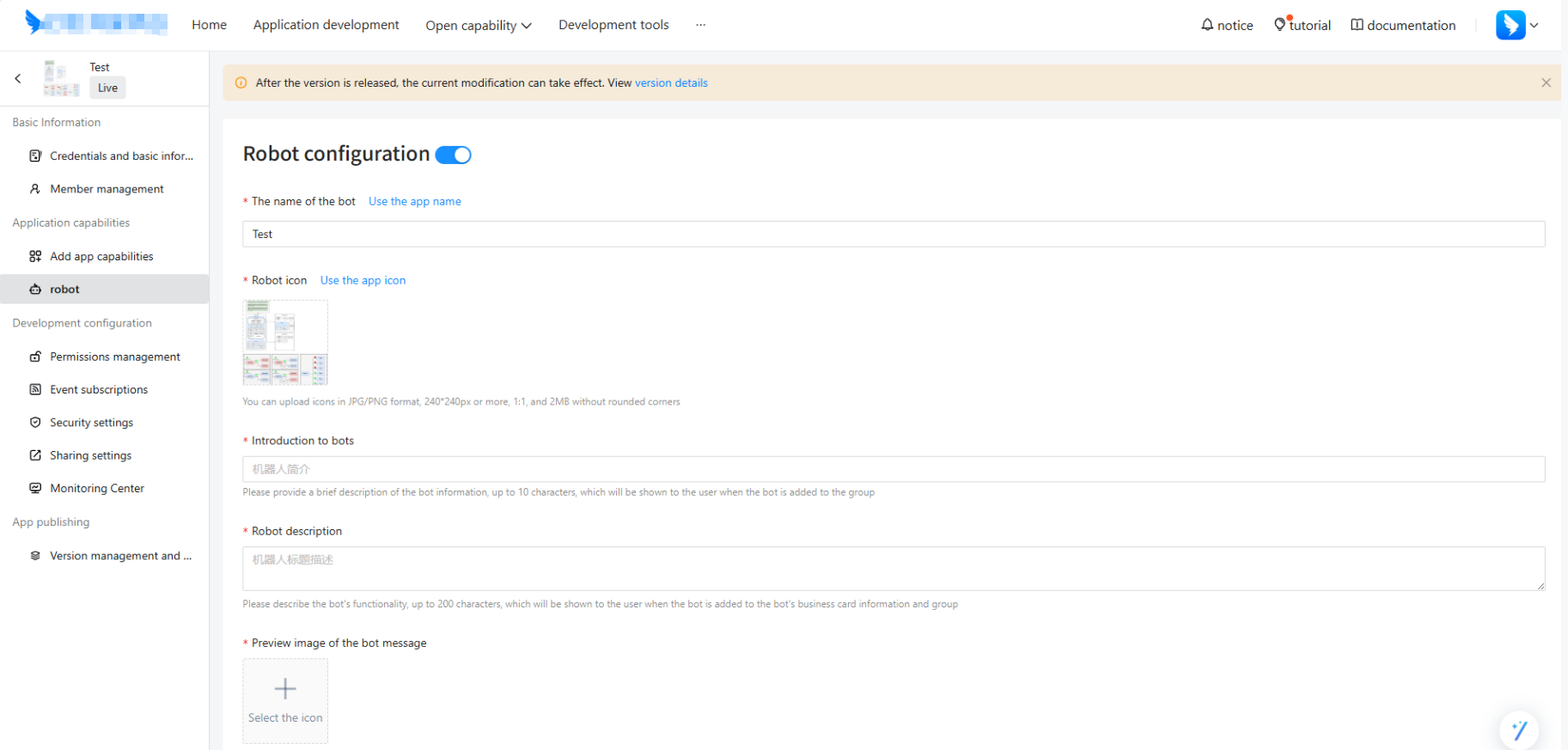Click the Introduction to bots input field
Image resolution: width=1568 pixels, height=750 pixels.
pyautogui.click(x=893, y=469)
